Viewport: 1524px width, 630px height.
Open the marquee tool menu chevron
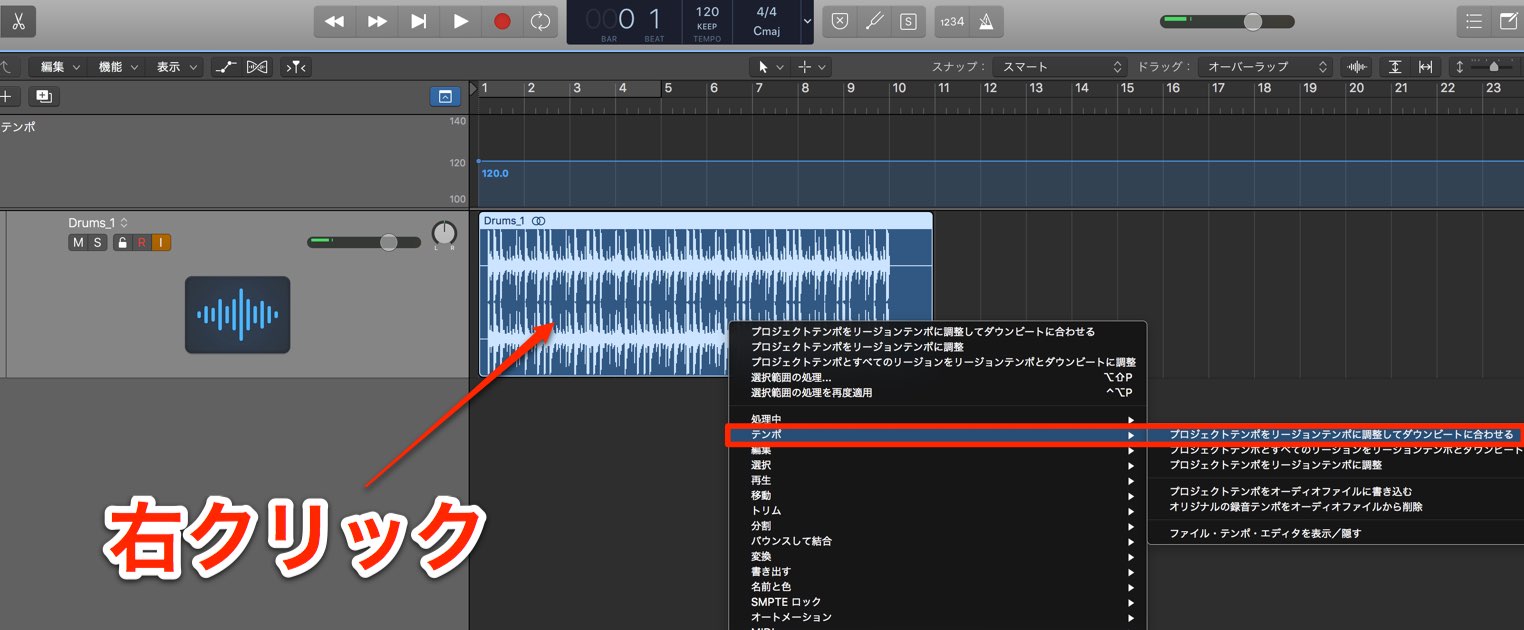(822, 67)
